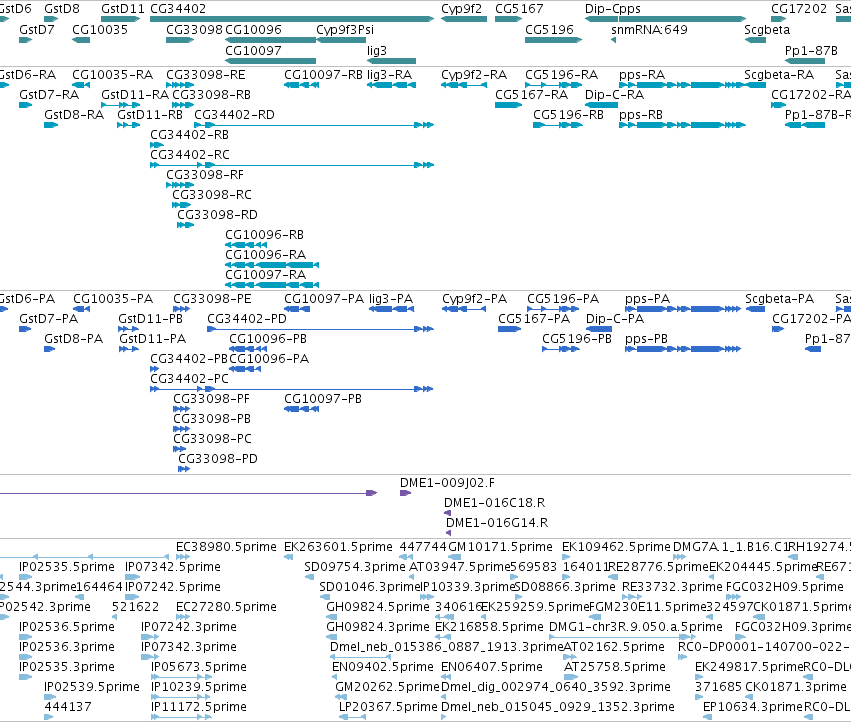Click the Scgbeta gene label
The image size is (851, 722).
(767, 29)
